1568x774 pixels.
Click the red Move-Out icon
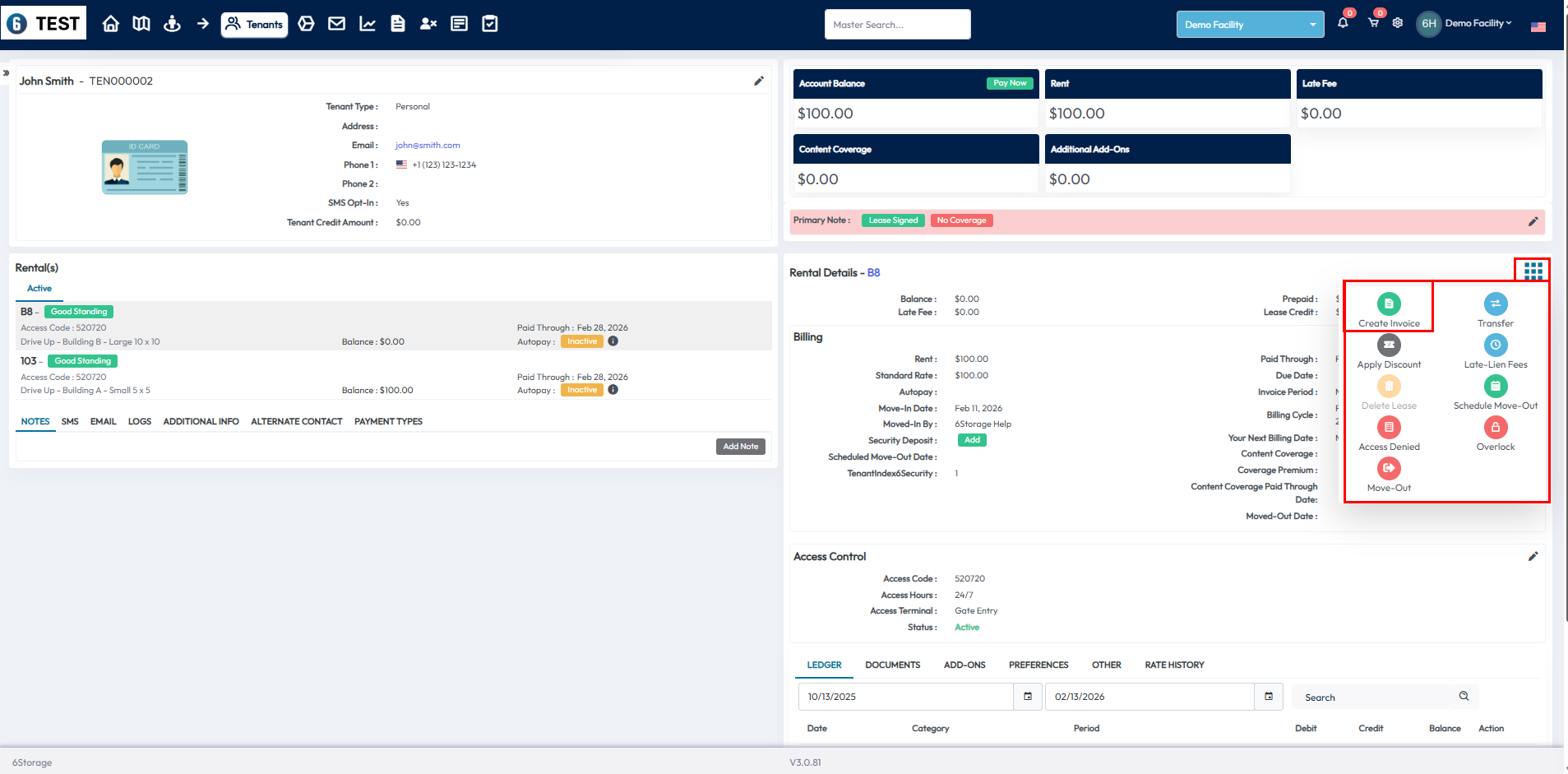[1389, 469]
